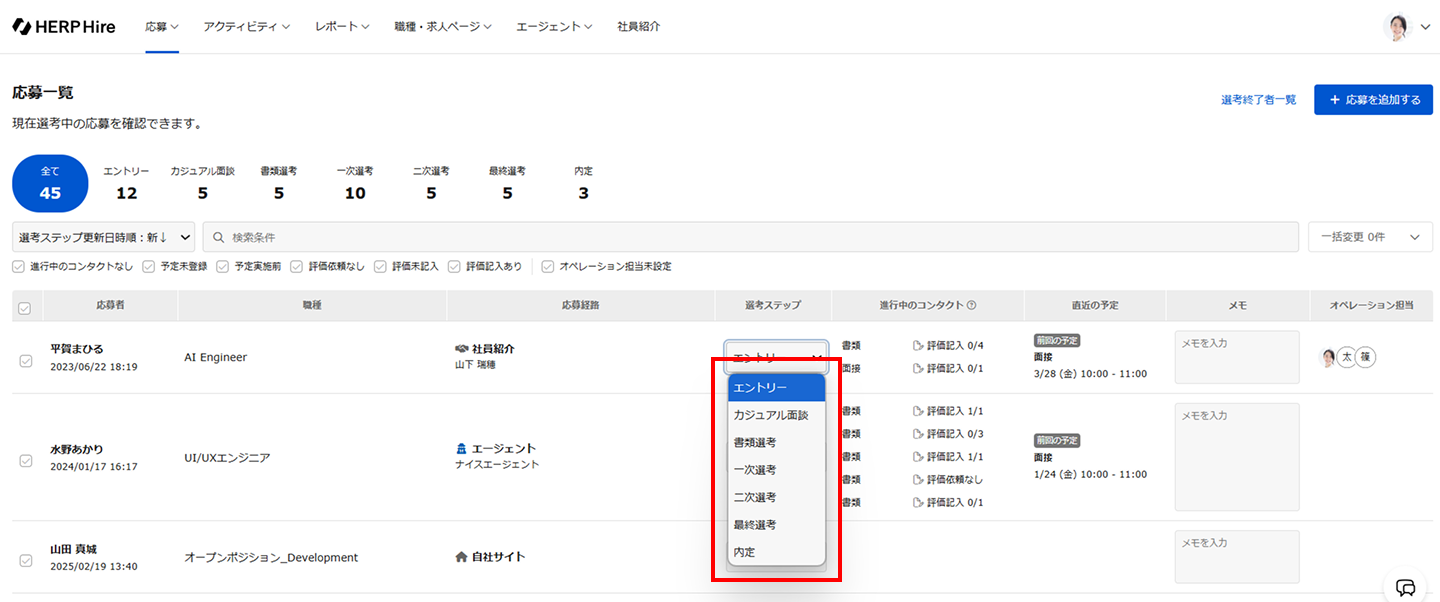Click 水野あかり's 評価記入 0/3 evaluation icon
This screenshot has width=1440, height=602.
pyautogui.click(x=918, y=434)
